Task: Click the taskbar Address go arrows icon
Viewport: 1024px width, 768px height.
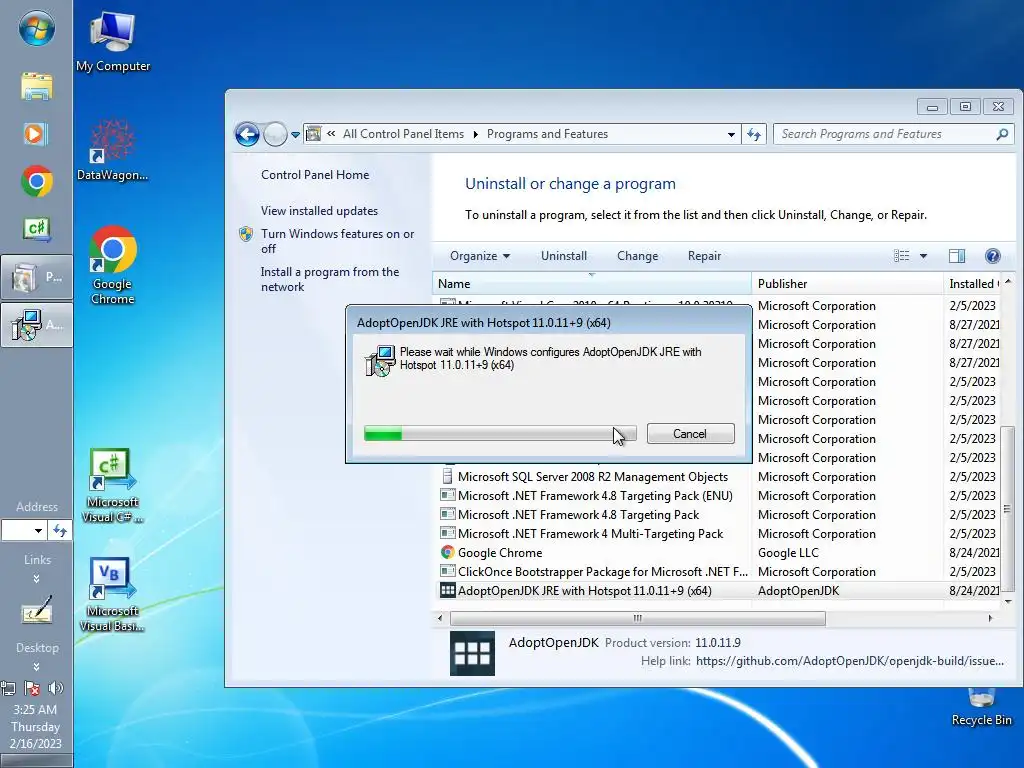Action: point(60,530)
